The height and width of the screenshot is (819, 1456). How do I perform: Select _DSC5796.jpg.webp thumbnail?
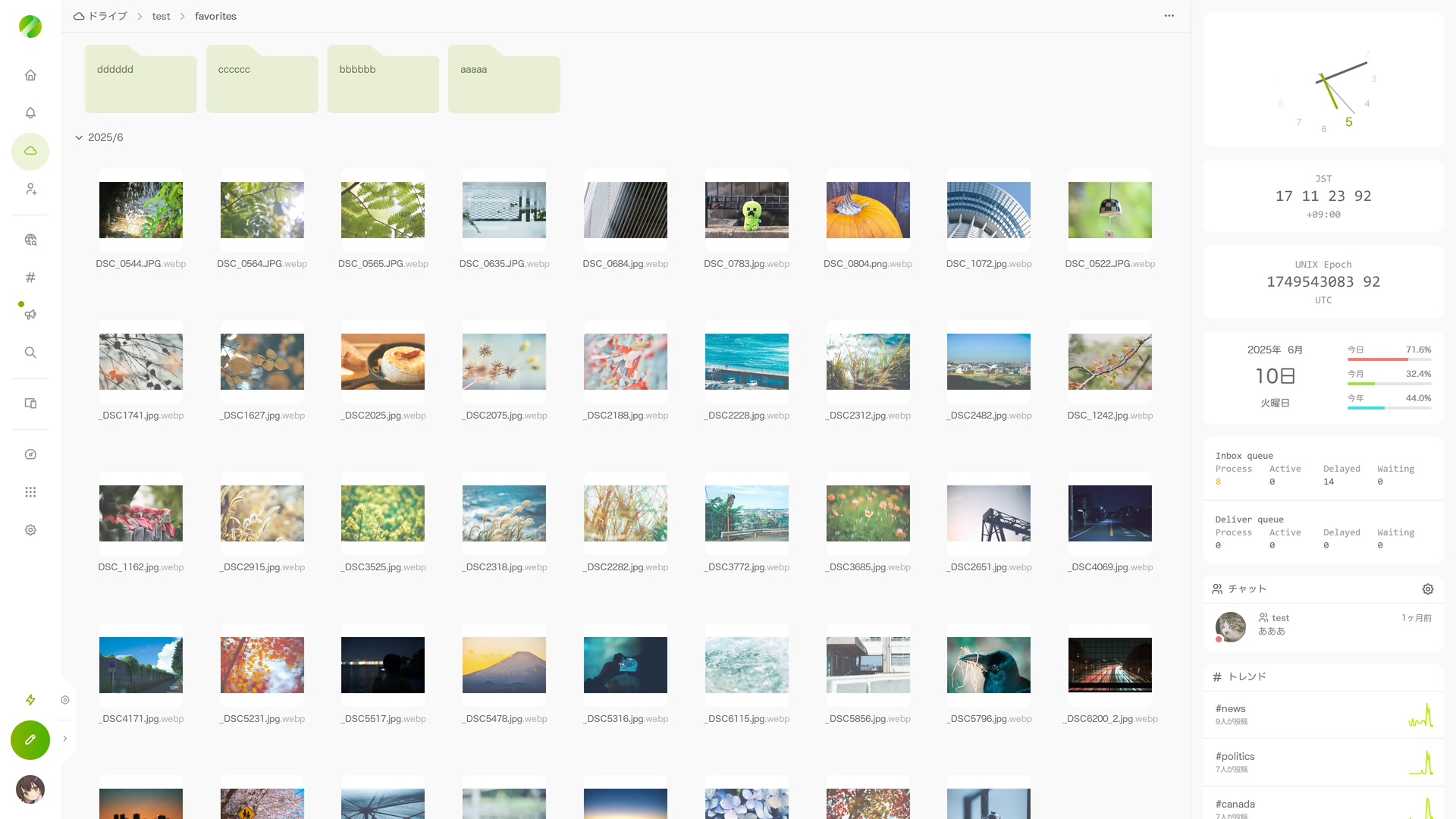[x=989, y=665]
